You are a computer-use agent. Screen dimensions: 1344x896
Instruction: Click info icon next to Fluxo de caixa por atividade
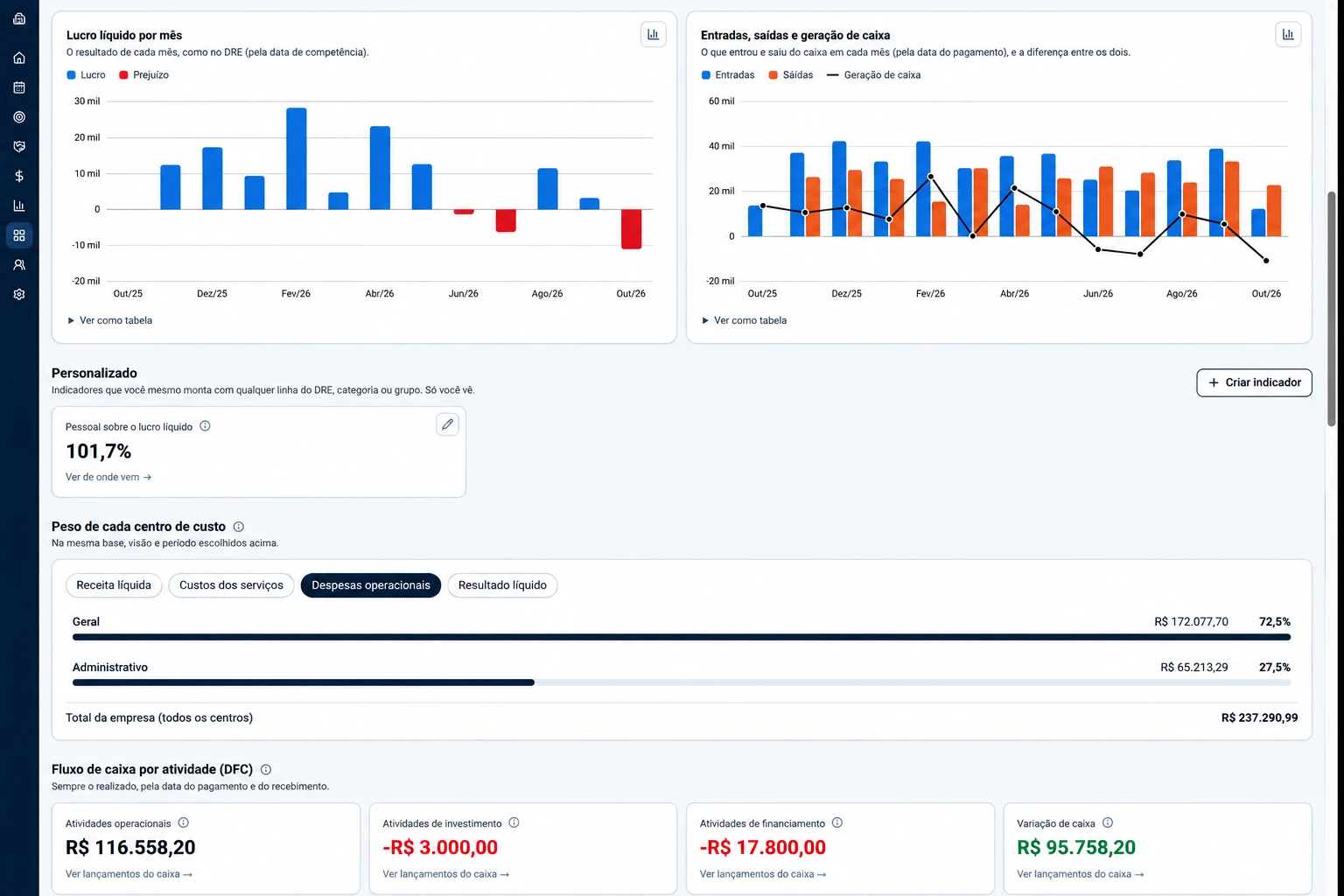[x=266, y=770]
